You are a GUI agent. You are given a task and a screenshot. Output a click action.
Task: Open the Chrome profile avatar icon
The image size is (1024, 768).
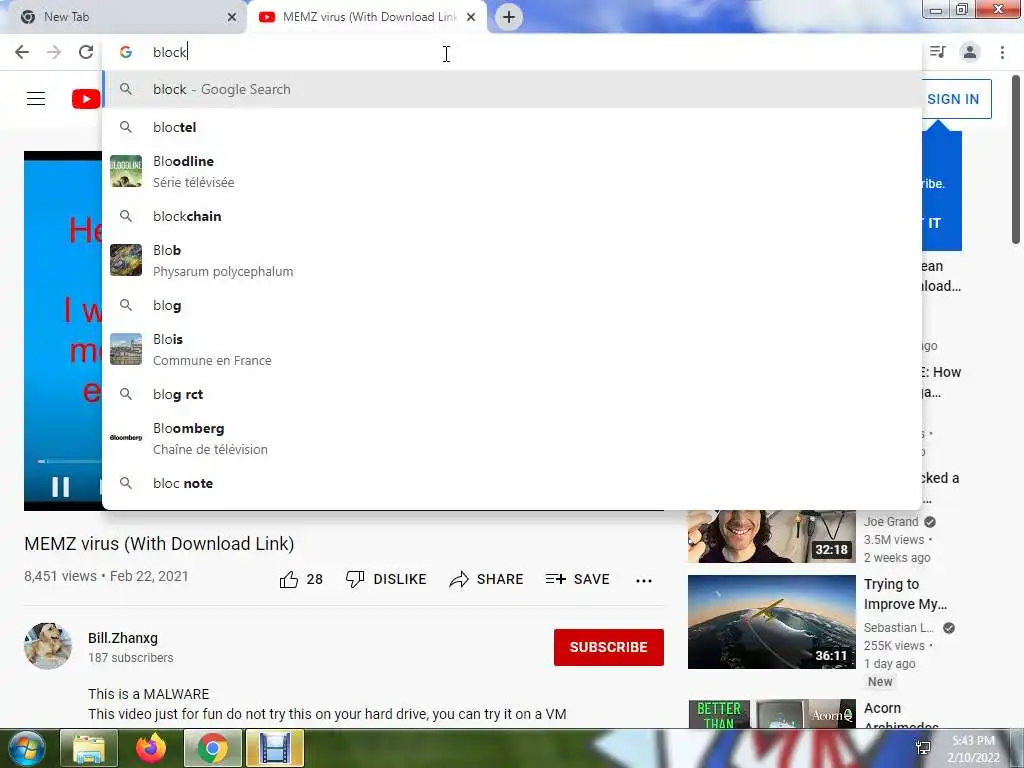(970, 52)
